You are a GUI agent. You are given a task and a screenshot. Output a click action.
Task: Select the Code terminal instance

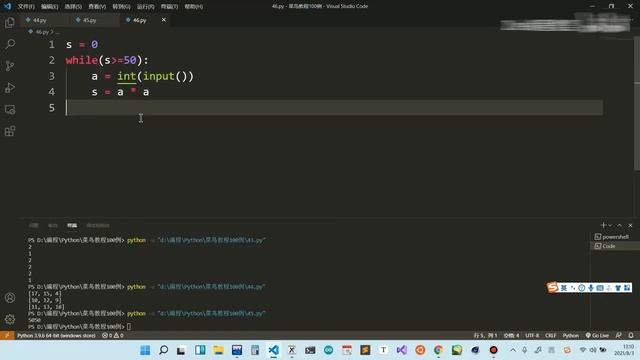[x=615, y=246]
